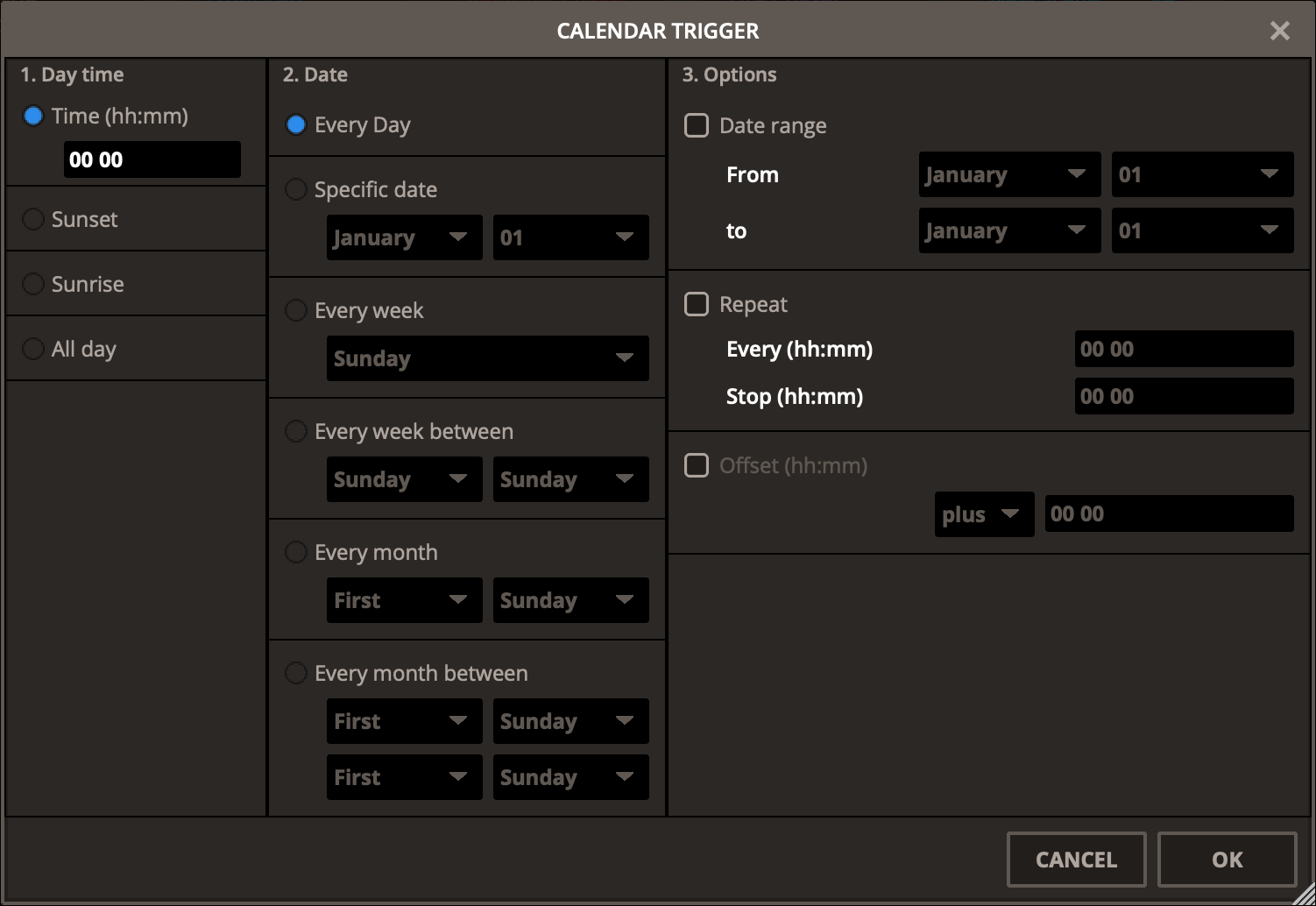
Task: Close the Calendar Trigger dialog
Action: [1279, 32]
